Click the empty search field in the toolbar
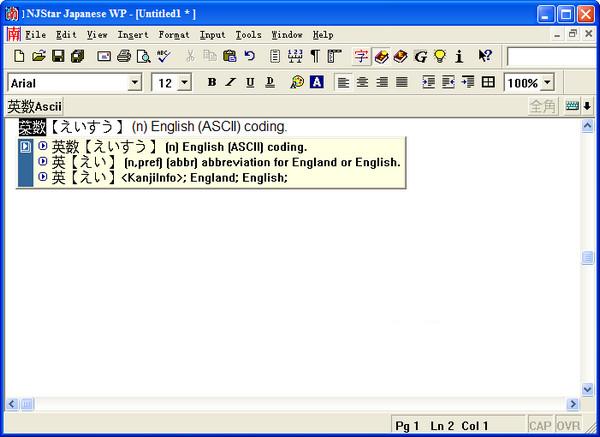Viewport: 600px width, 437px height. pyautogui.click(x=550, y=57)
